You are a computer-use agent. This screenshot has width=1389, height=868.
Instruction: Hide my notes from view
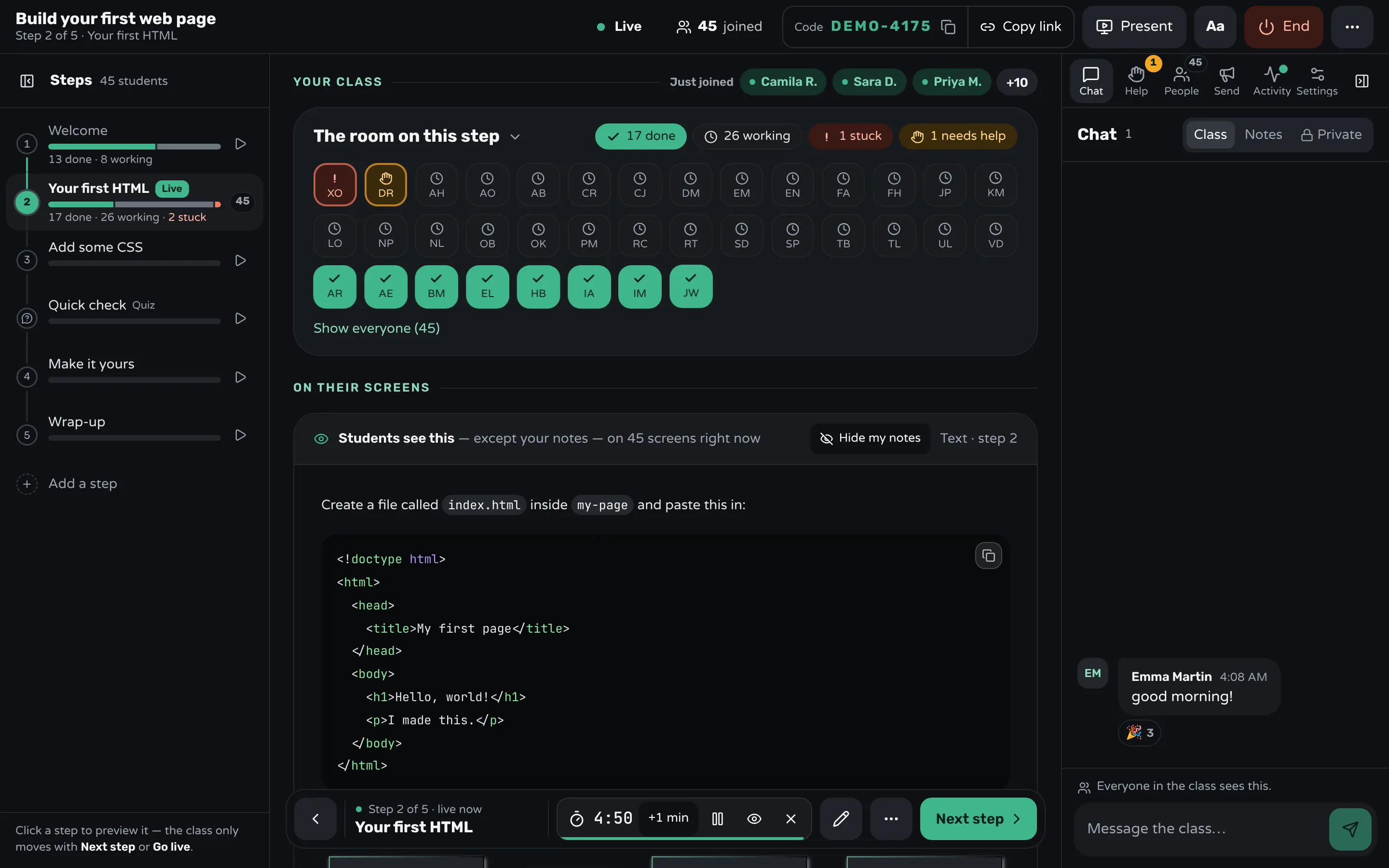coord(870,439)
